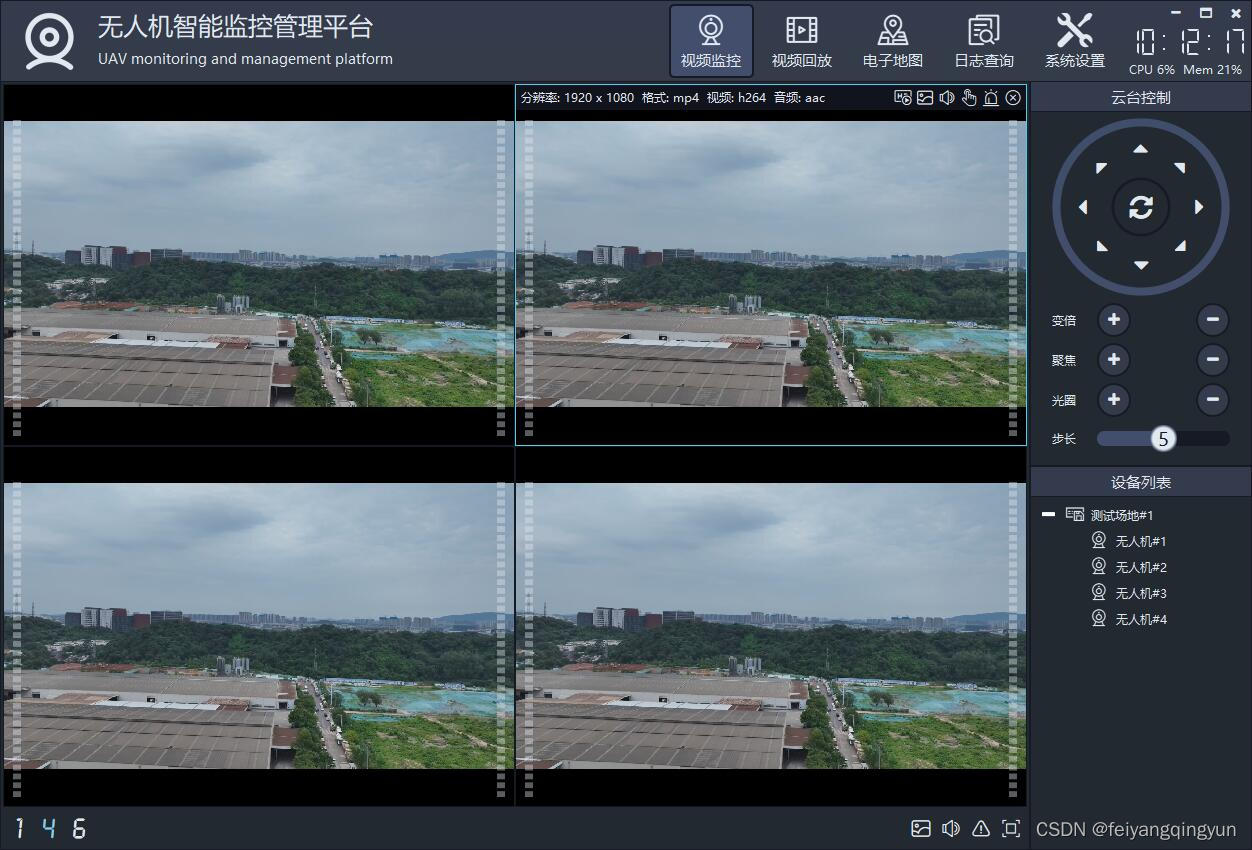
Task: Open the 电子地图 tab
Action: click(893, 41)
